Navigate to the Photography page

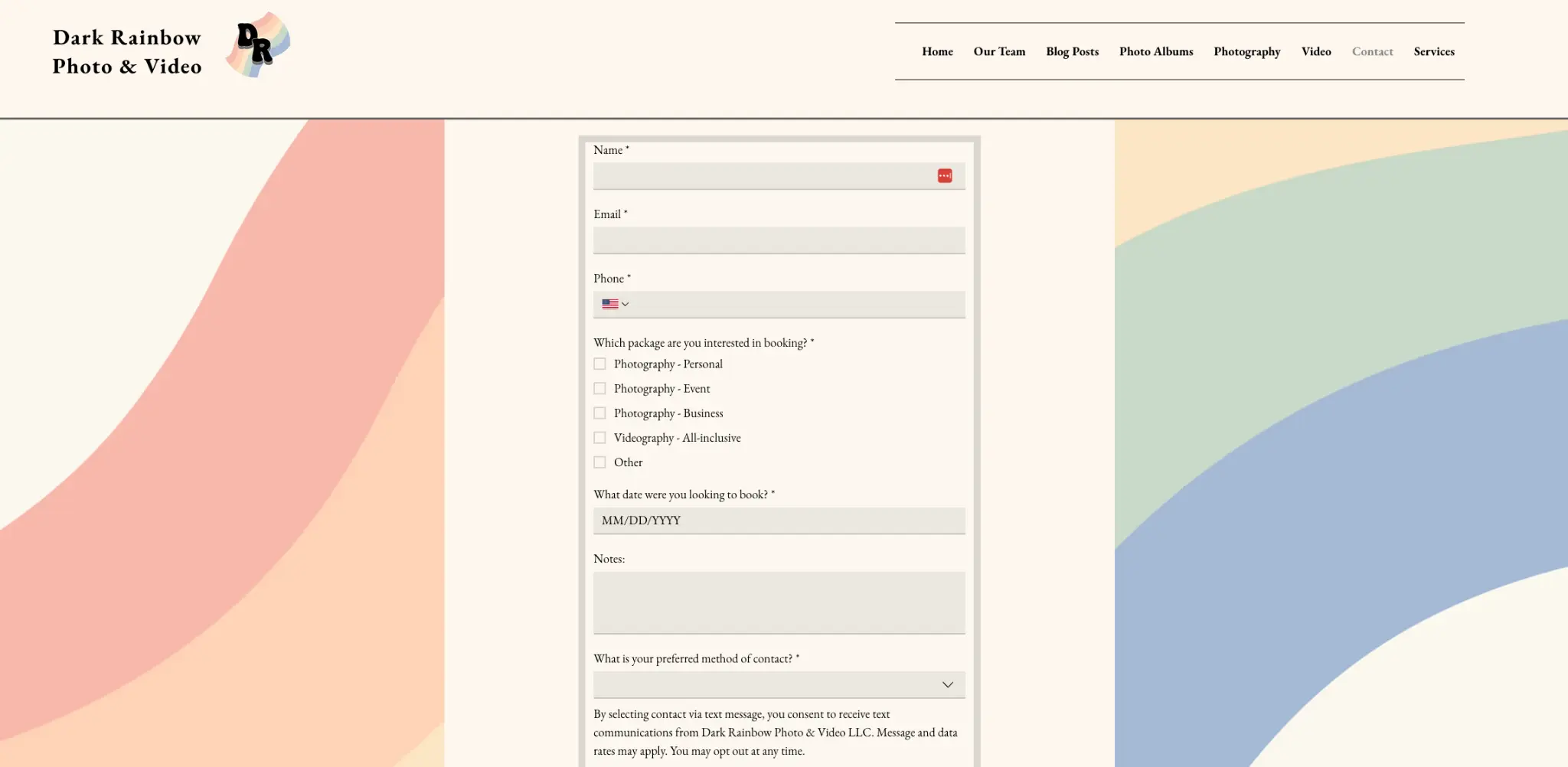coord(1246,51)
